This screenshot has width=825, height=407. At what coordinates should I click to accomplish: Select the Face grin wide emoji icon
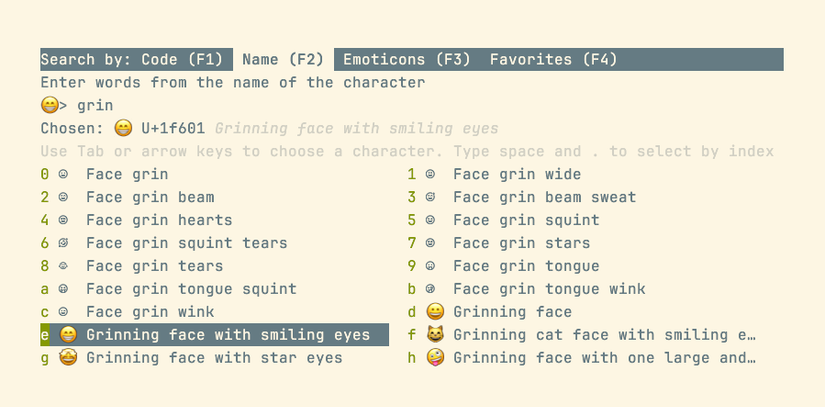(431, 174)
